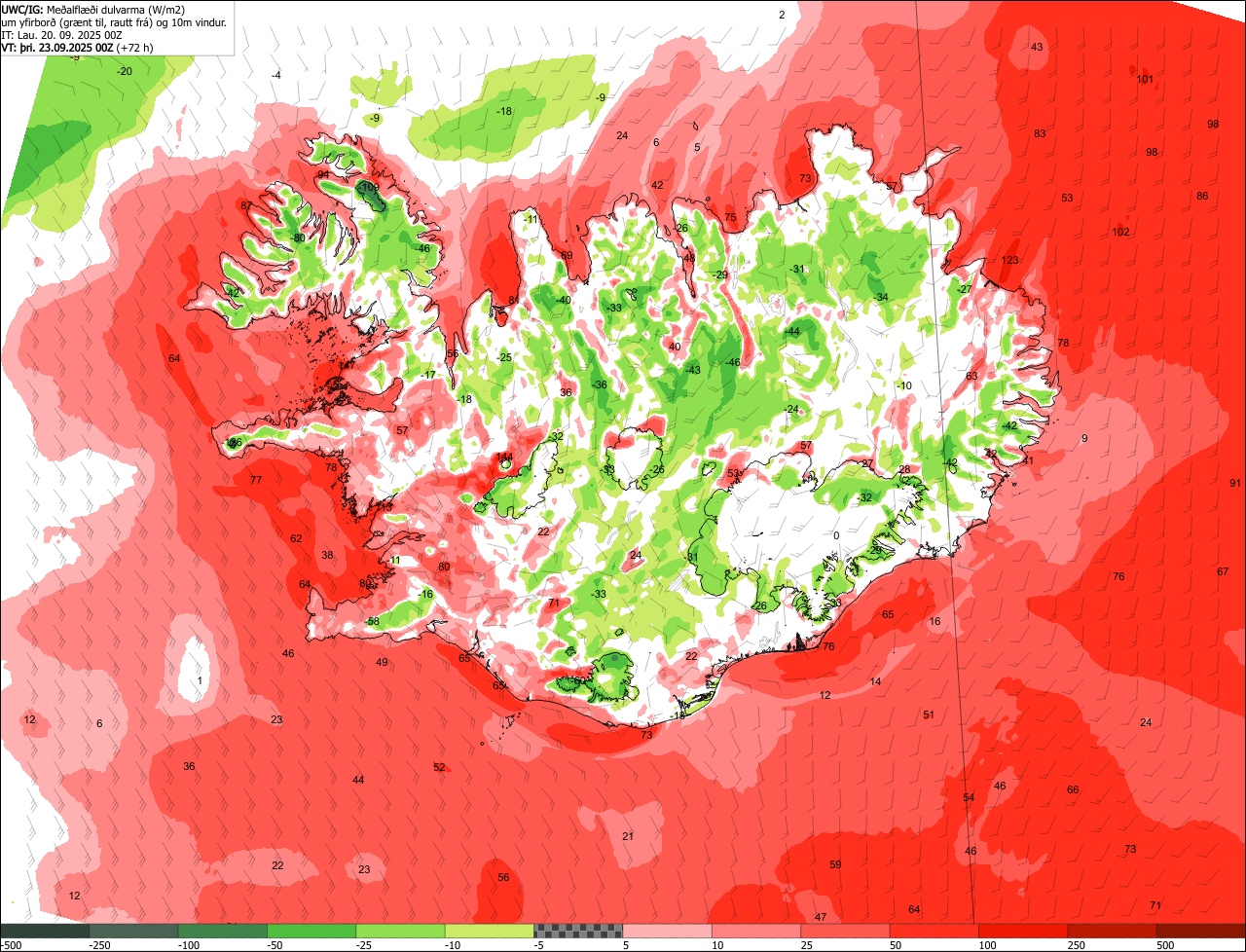The image size is (1246, 952).
Task: Click the map value '102' east of Iceland
Action: point(1120,232)
